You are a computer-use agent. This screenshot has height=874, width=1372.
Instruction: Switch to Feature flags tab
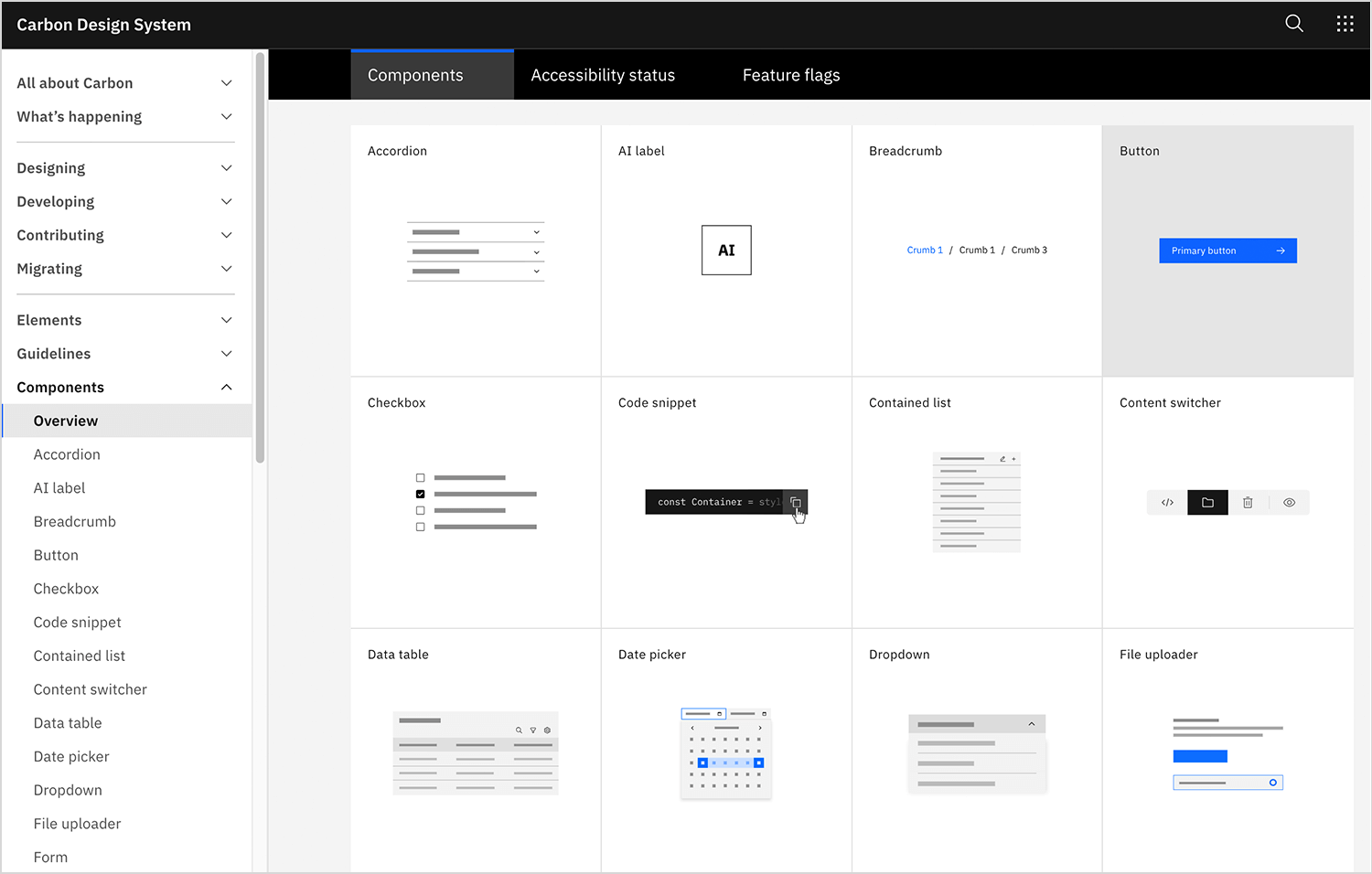(791, 75)
